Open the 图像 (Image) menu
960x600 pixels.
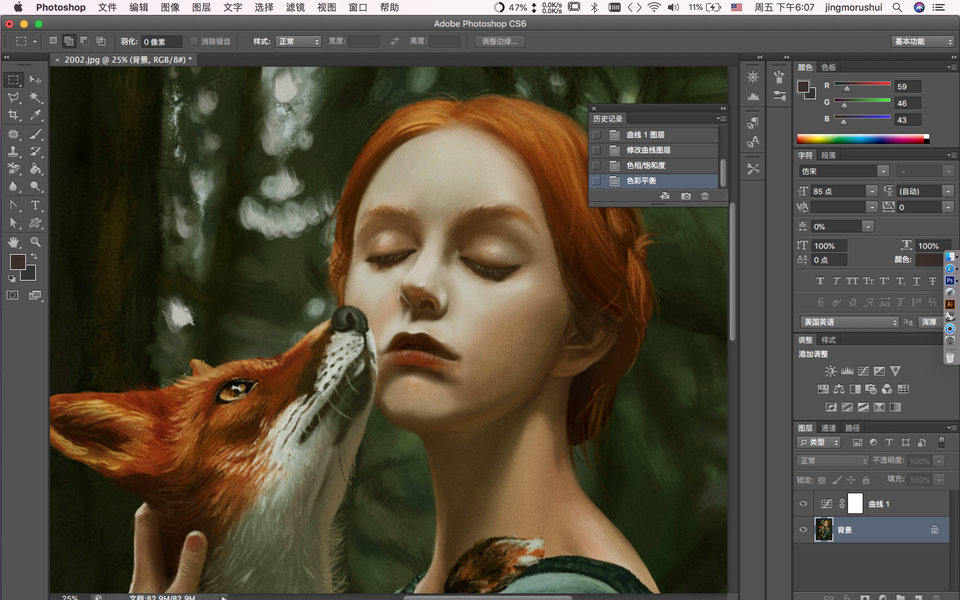click(170, 7)
